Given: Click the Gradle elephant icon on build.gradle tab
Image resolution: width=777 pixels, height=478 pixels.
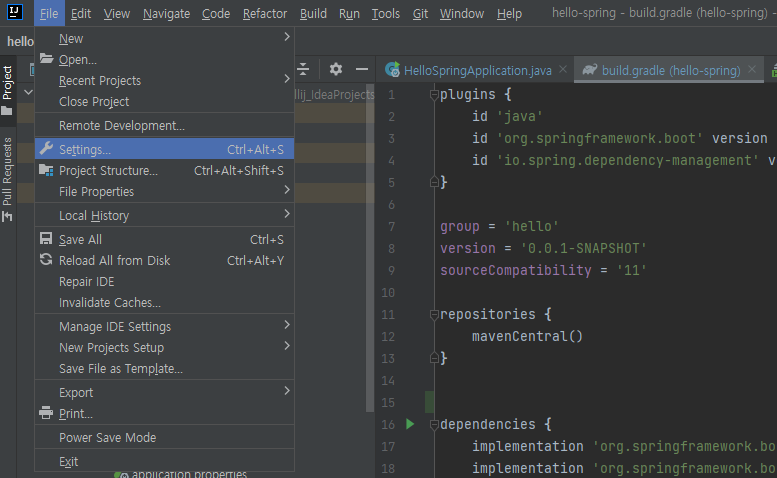Looking at the screenshot, I should (590, 69).
